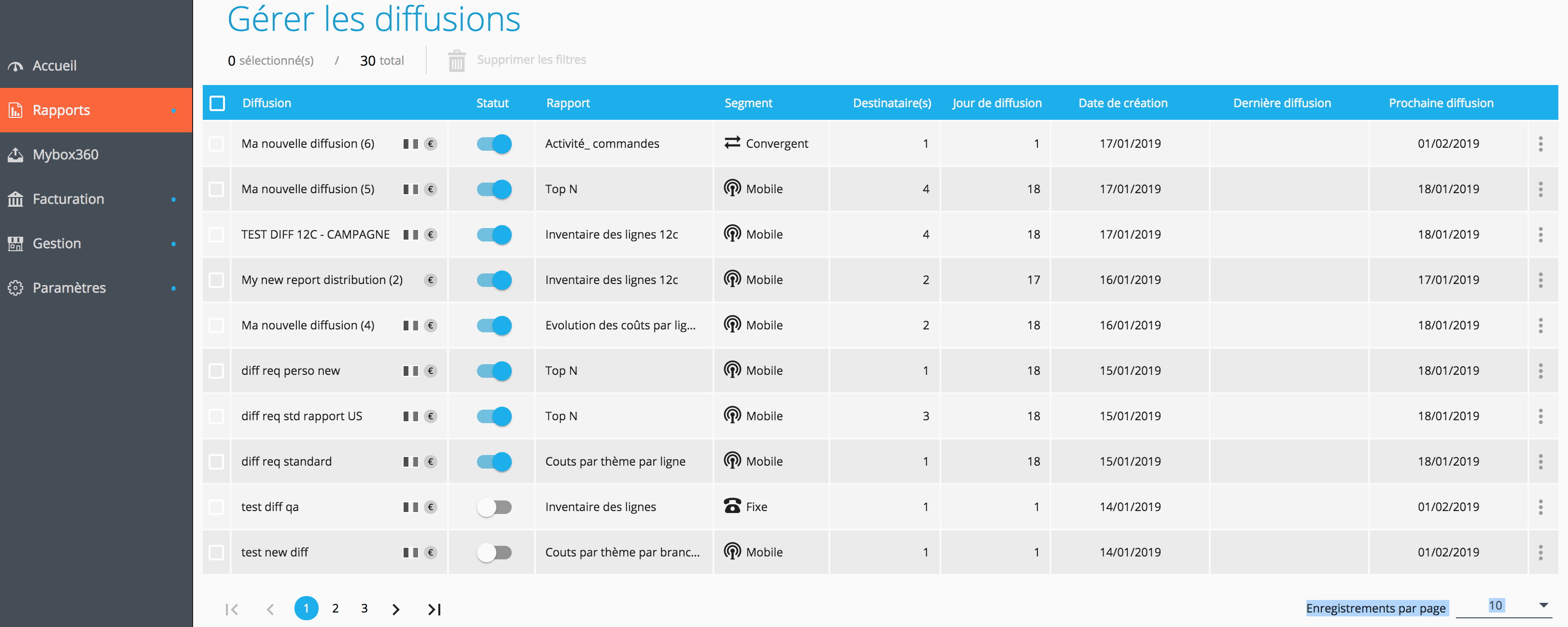Click the euro icon on Ma nouvelle diffusion (5)

click(431, 189)
